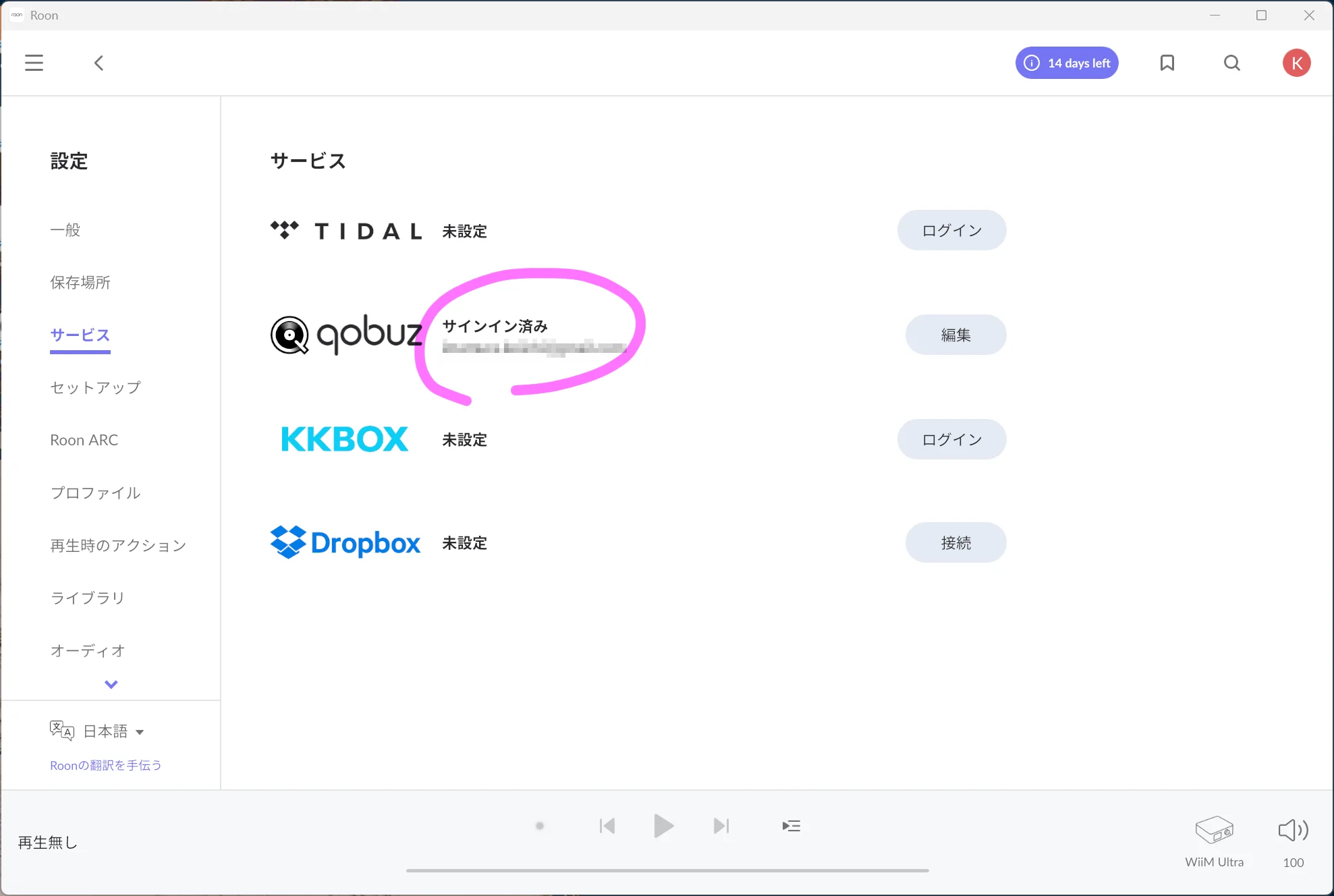This screenshot has width=1334, height=896.
Task: Open the Roon ARC settings tab
Action: [x=84, y=440]
